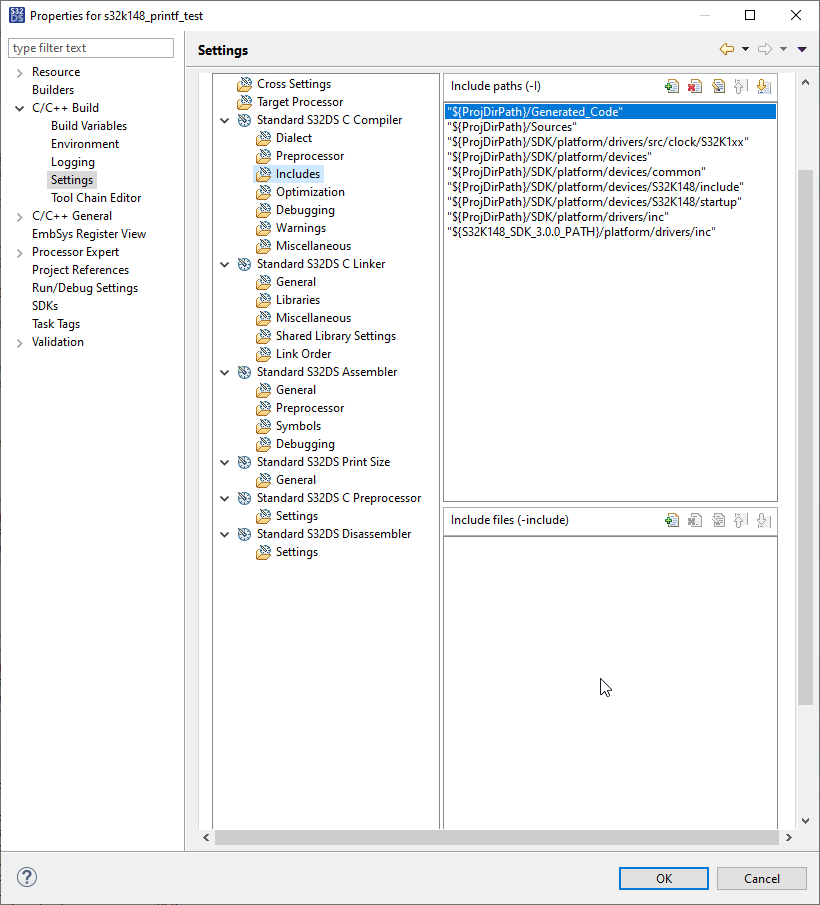This screenshot has height=905, width=820.
Task: Open SDKs page
Action: tap(45, 306)
